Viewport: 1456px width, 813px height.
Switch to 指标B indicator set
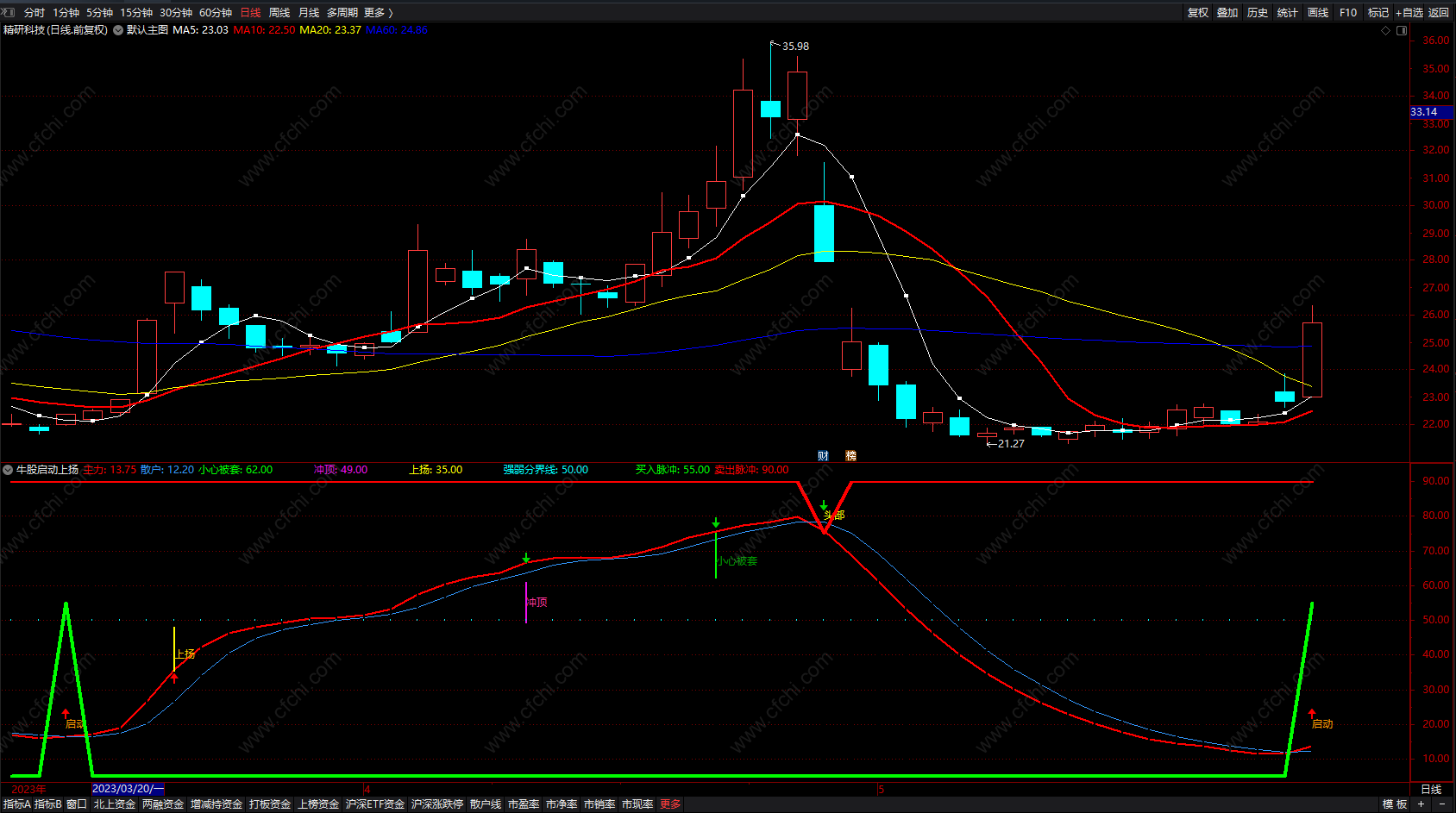48,804
